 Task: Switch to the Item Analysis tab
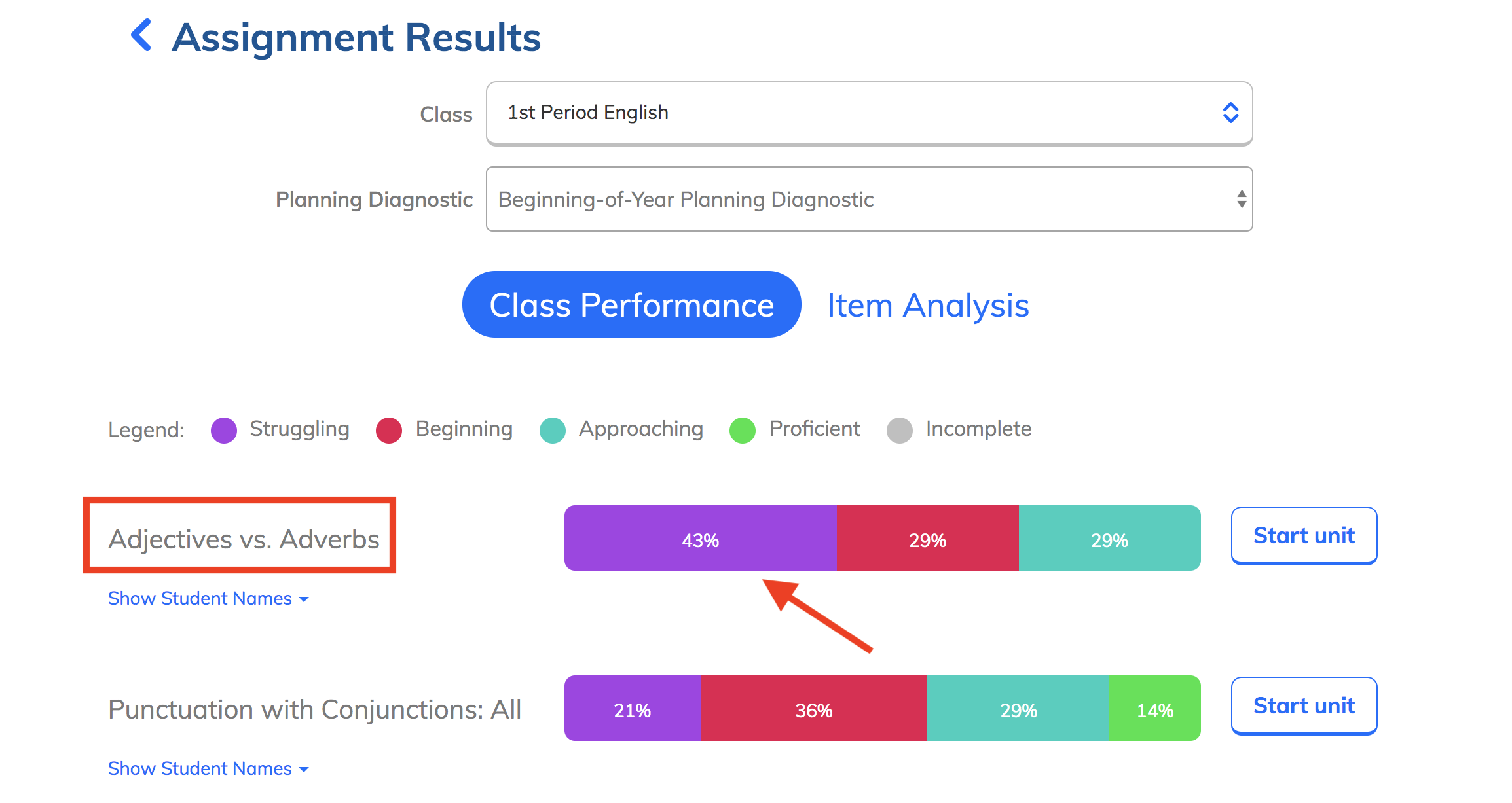pyautogui.click(x=928, y=306)
